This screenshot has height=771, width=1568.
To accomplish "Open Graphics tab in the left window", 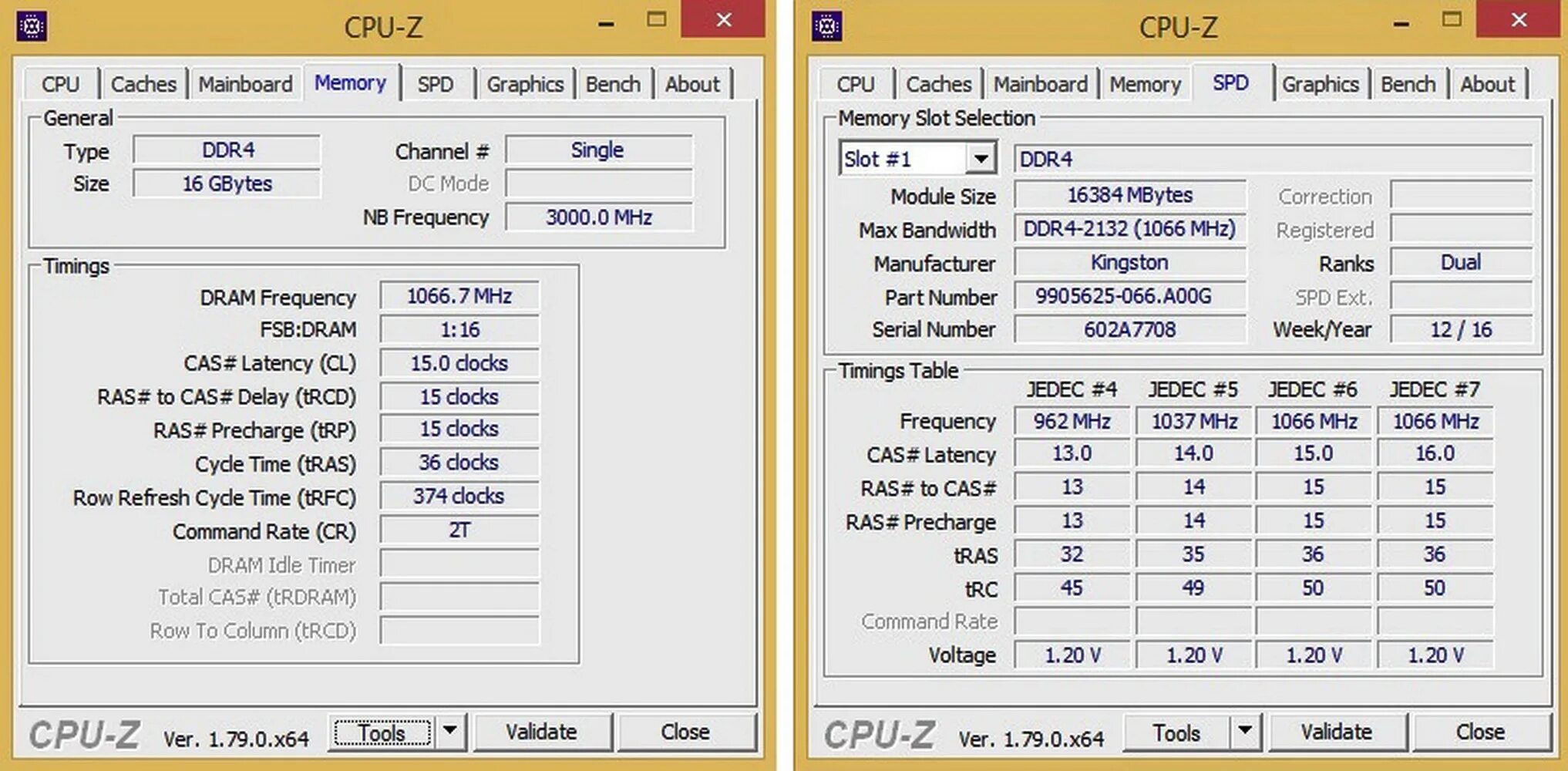I will (x=525, y=84).
